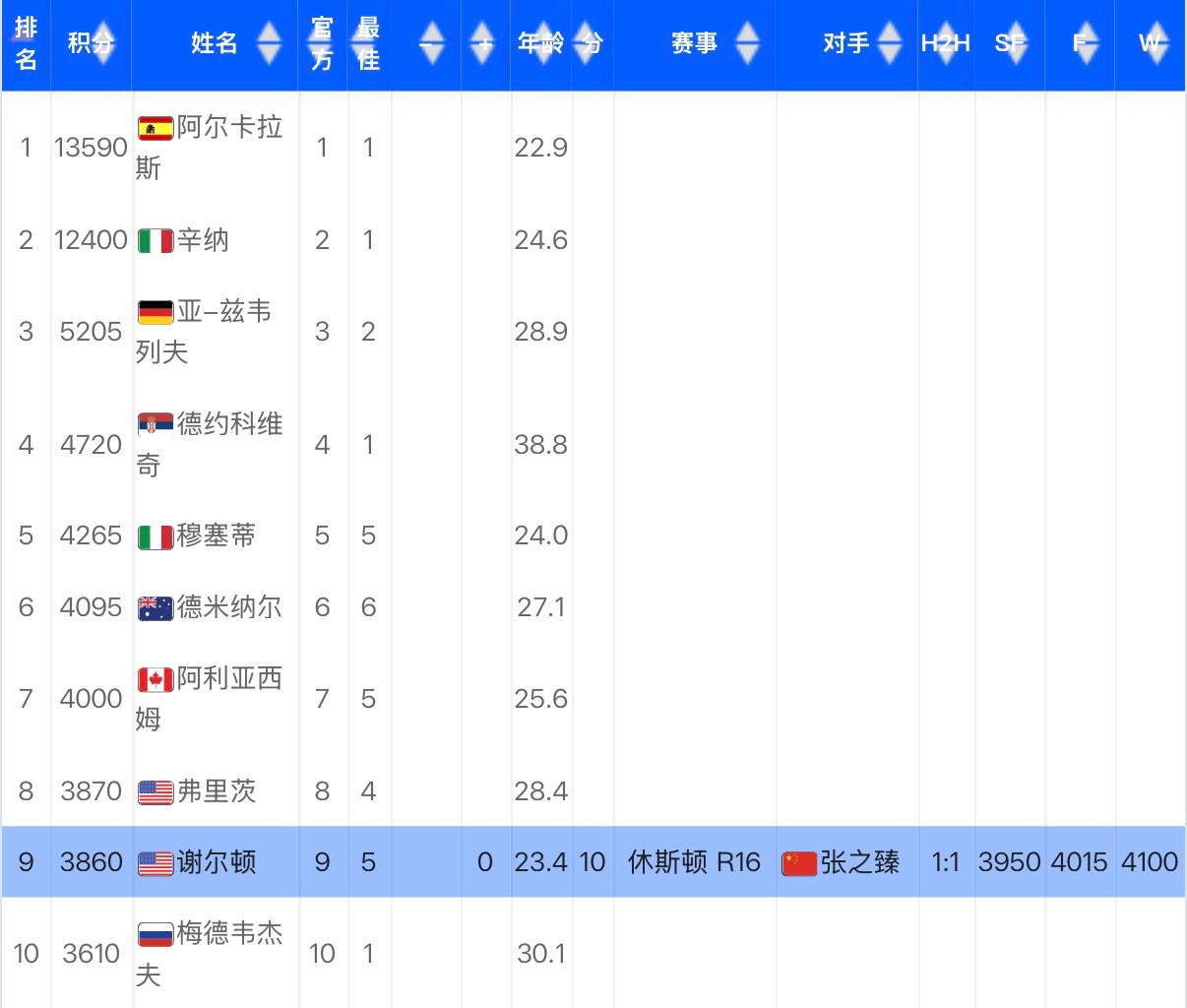
Task: Sort by F column header
Action: [x=1081, y=44]
